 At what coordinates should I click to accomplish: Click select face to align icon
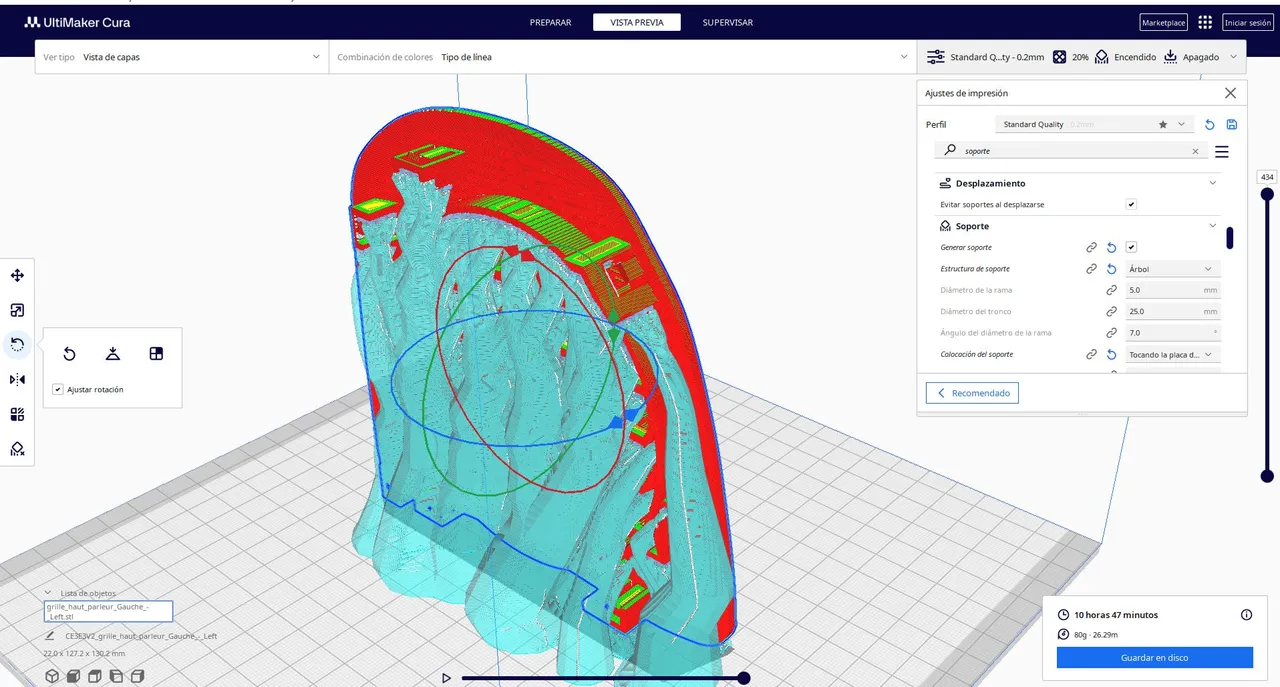point(156,354)
